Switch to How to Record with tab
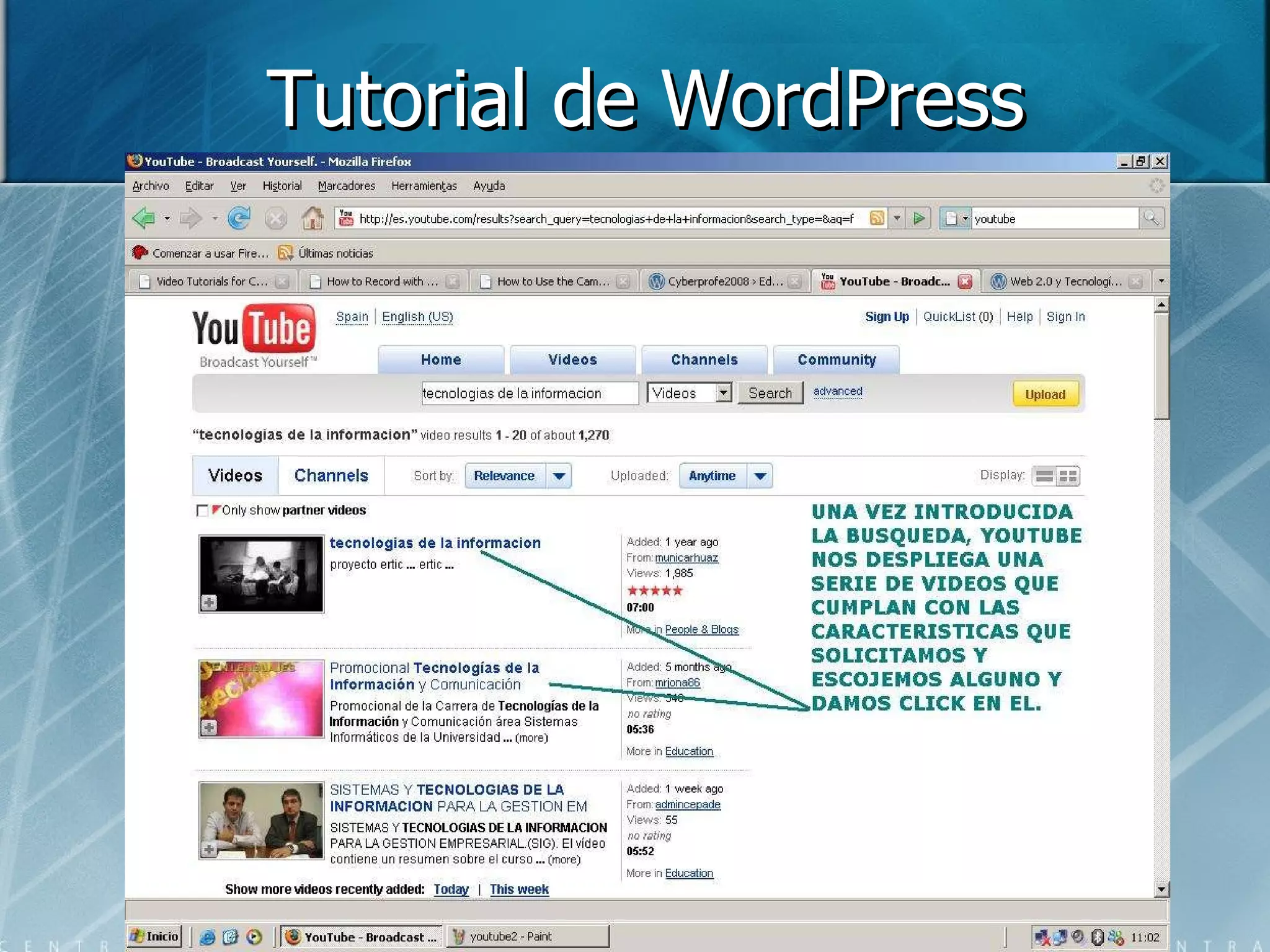This screenshot has height=952, width=1270. [x=383, y=281]
